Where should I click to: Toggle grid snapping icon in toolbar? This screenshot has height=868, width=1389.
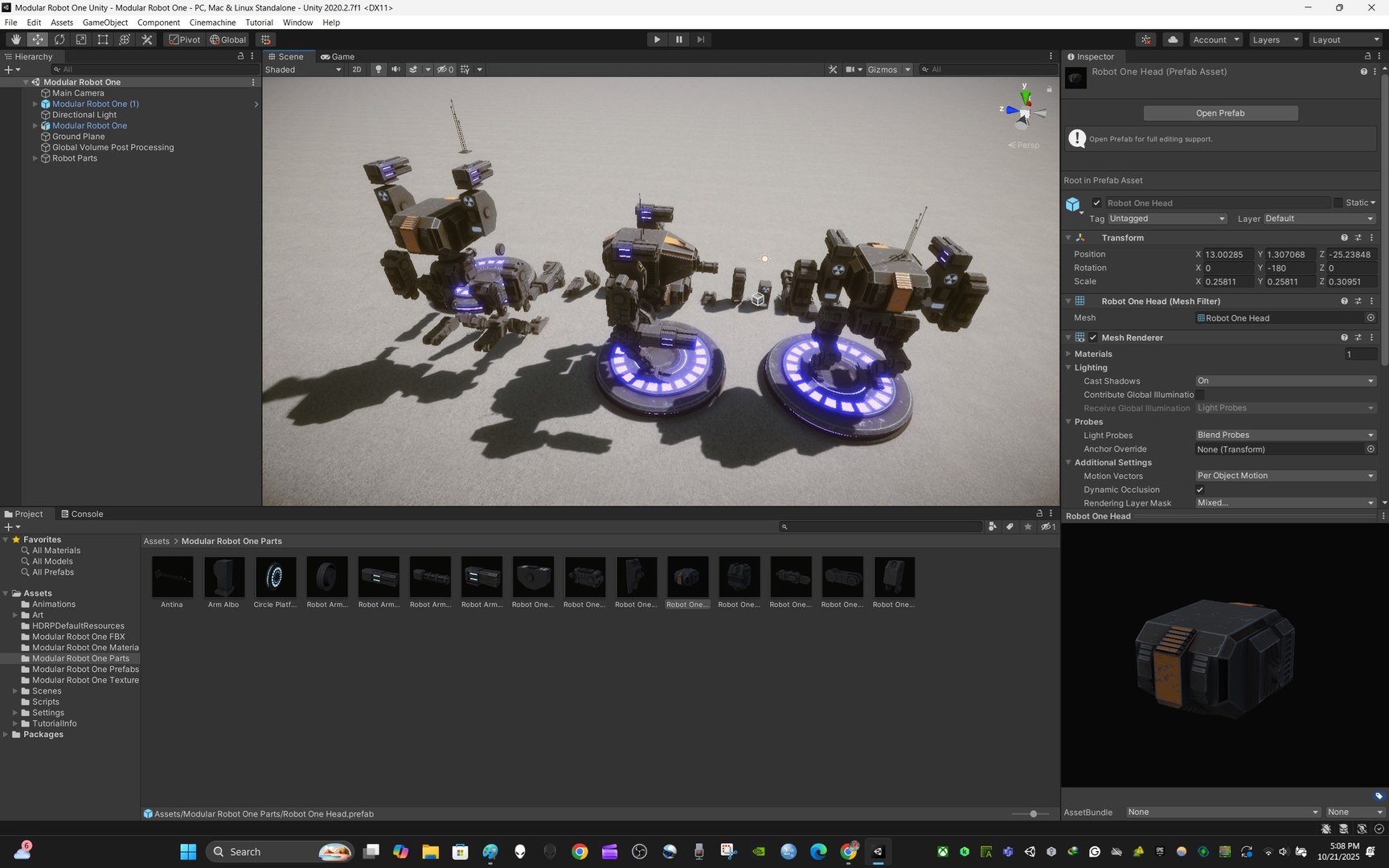pyautogui.click(x=266, y=39)
